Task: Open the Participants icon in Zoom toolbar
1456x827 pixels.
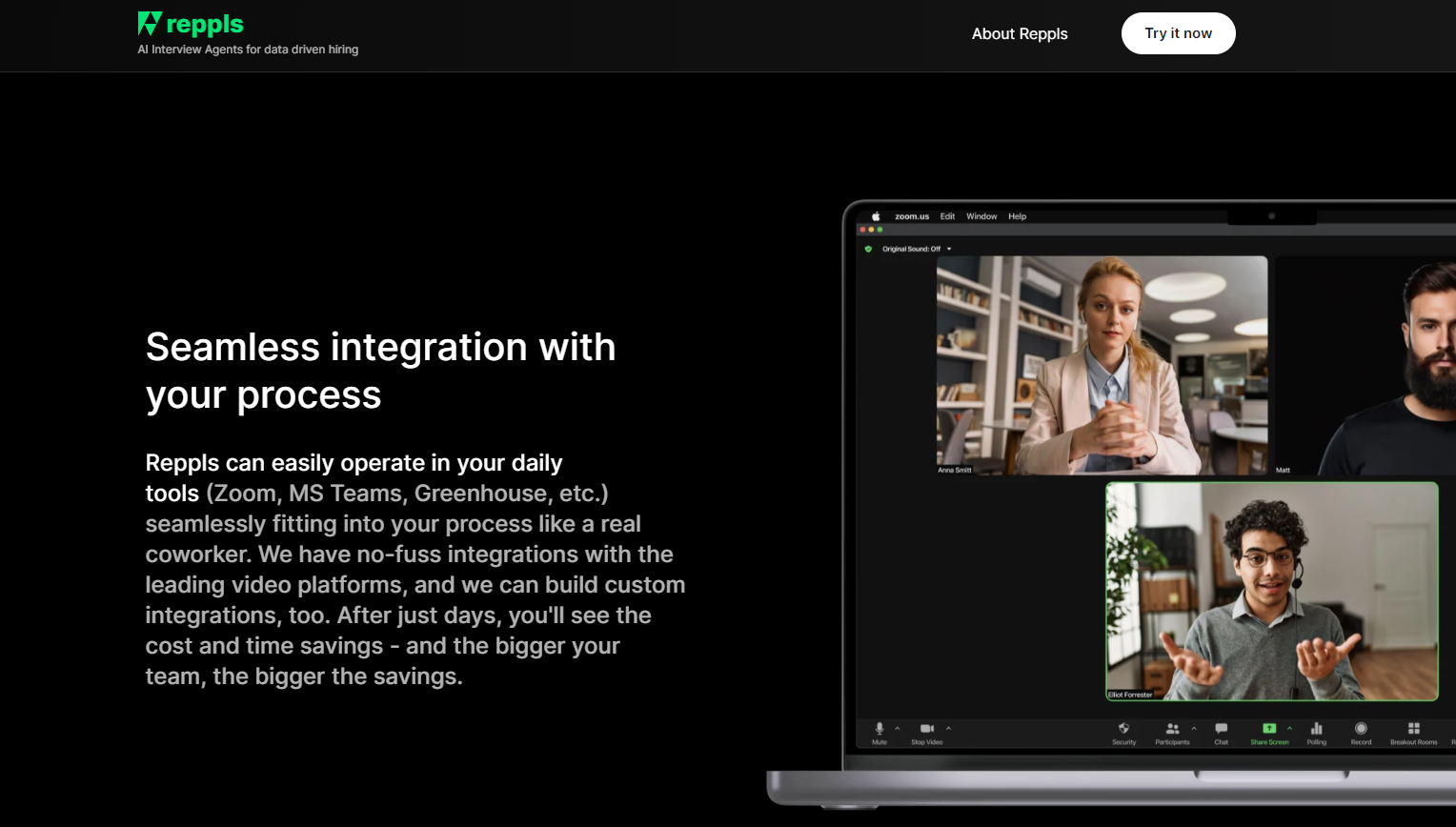Action: [1172, 729]
